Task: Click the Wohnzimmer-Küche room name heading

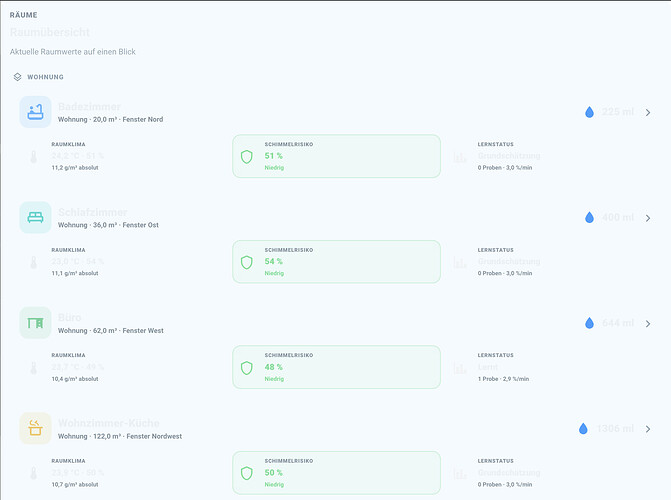Action: click(109, 423)
